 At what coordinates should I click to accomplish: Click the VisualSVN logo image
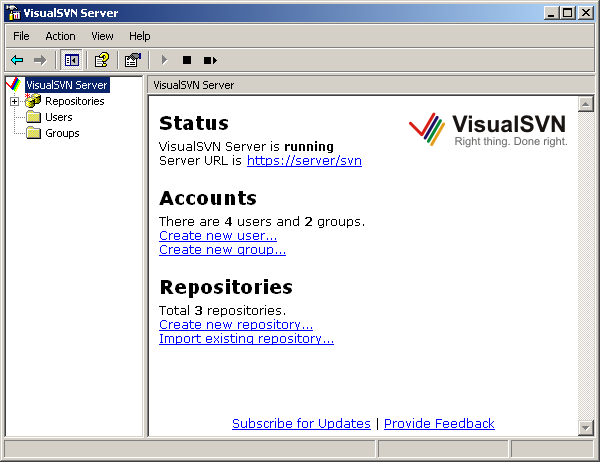tap(488, 129)
